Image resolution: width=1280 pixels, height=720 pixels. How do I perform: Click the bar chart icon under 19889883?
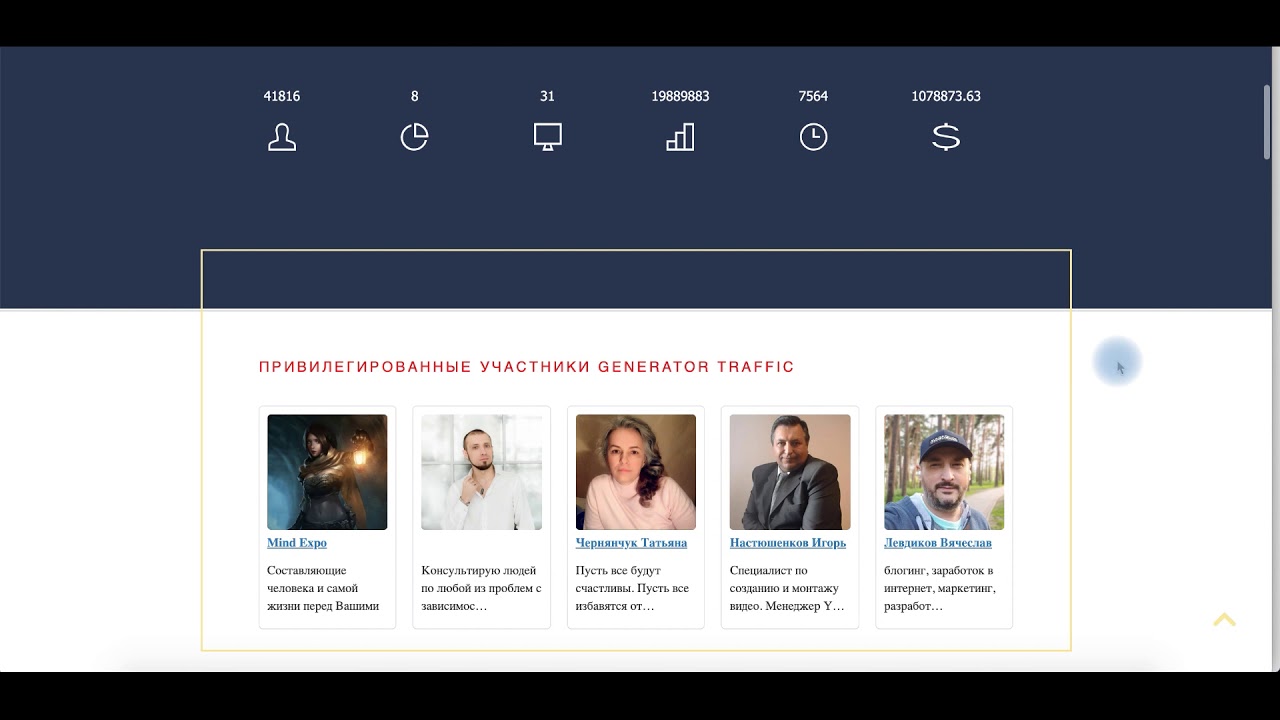point(680,137)
